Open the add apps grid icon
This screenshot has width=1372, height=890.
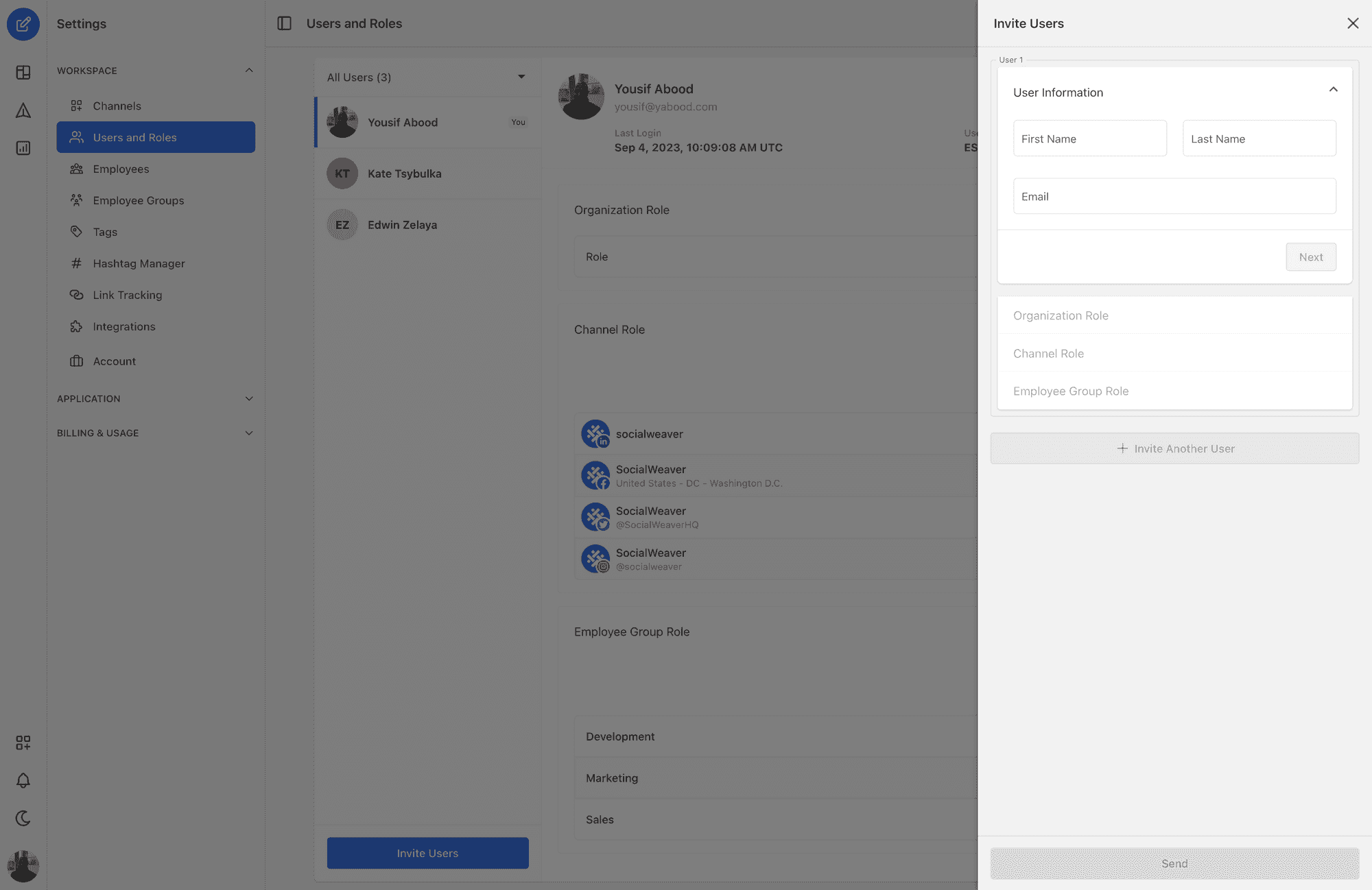pos(23,743)
